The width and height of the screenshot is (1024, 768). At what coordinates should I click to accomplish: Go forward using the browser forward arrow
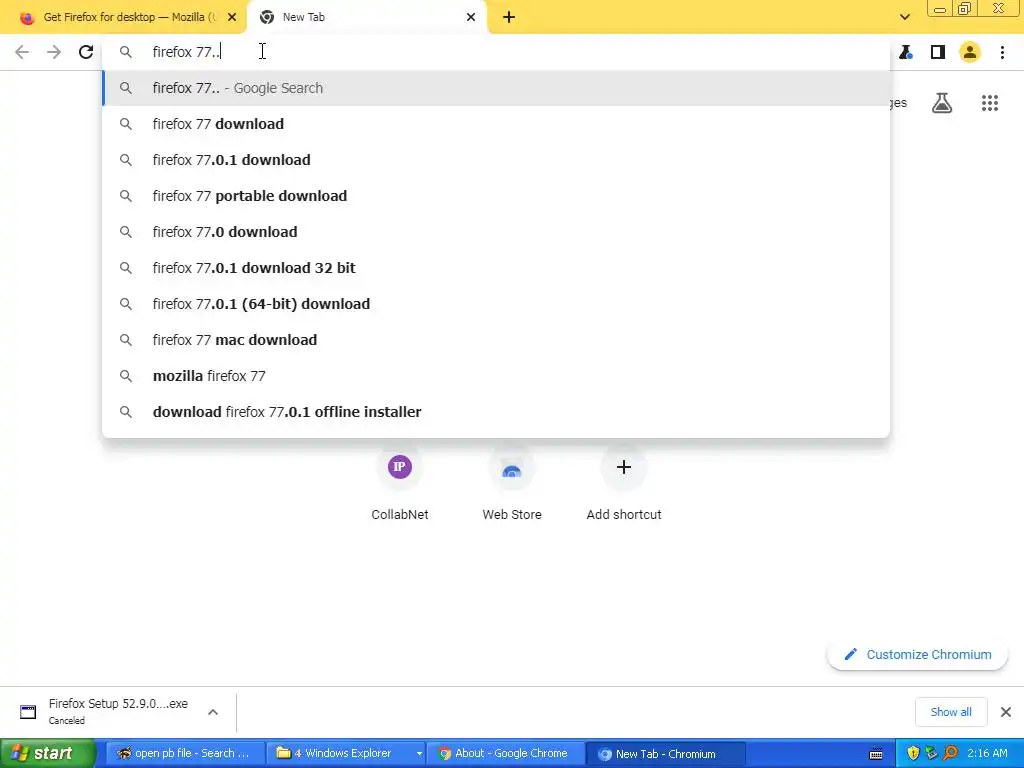54,52
